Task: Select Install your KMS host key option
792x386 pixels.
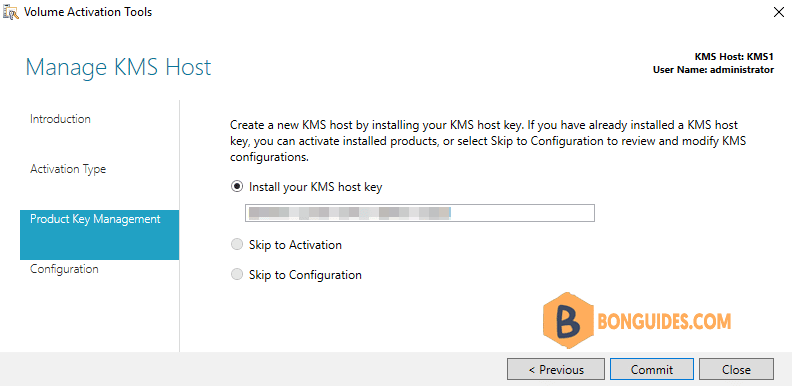Action: coord(236,187)
